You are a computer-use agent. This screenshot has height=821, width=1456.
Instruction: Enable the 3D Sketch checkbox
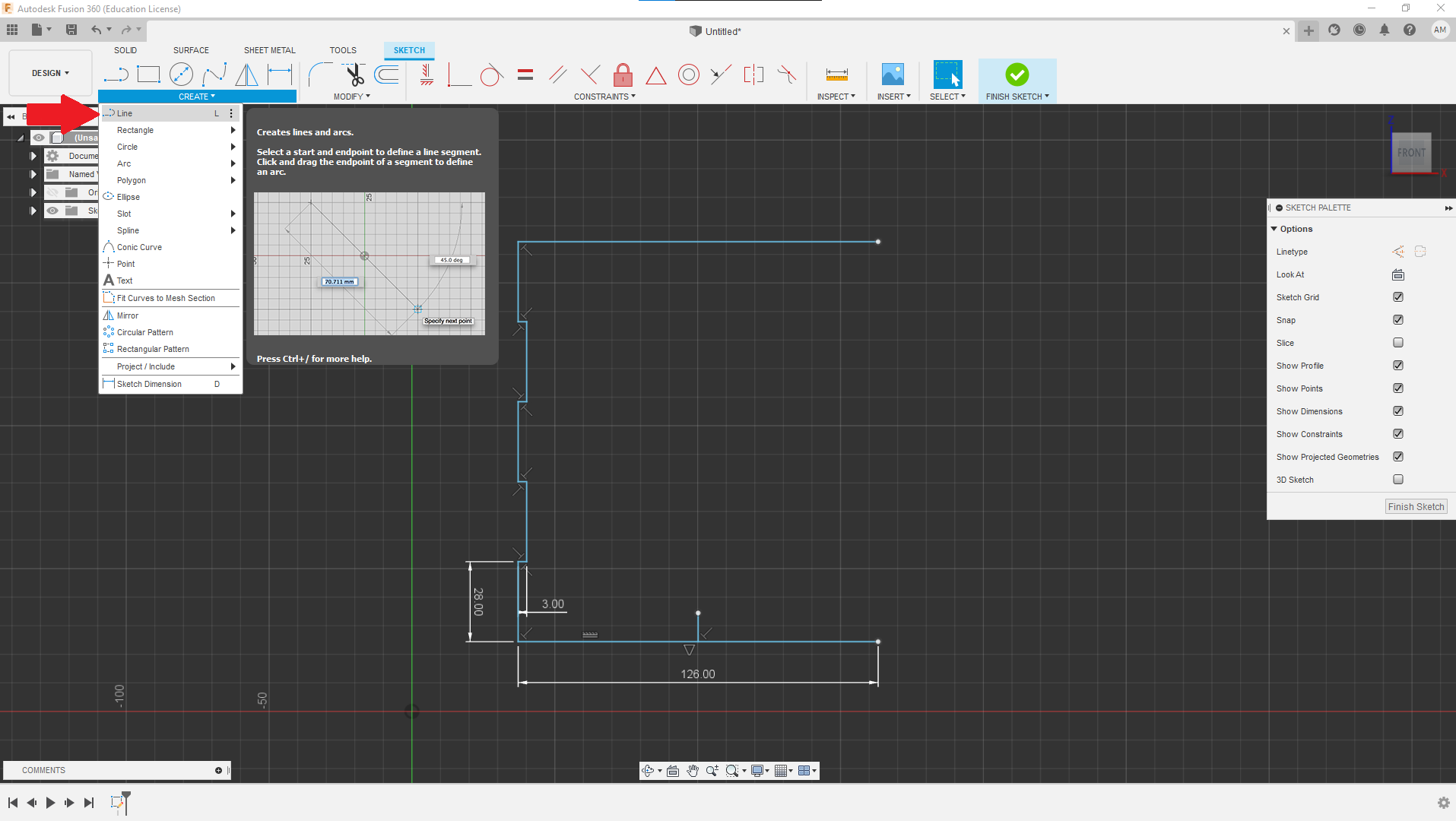point(1397,480)
